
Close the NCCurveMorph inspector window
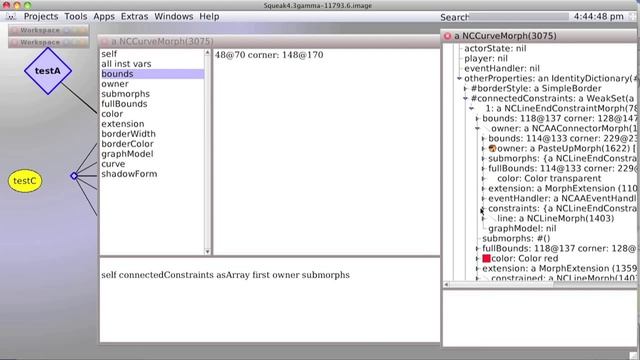coord(104,42)
